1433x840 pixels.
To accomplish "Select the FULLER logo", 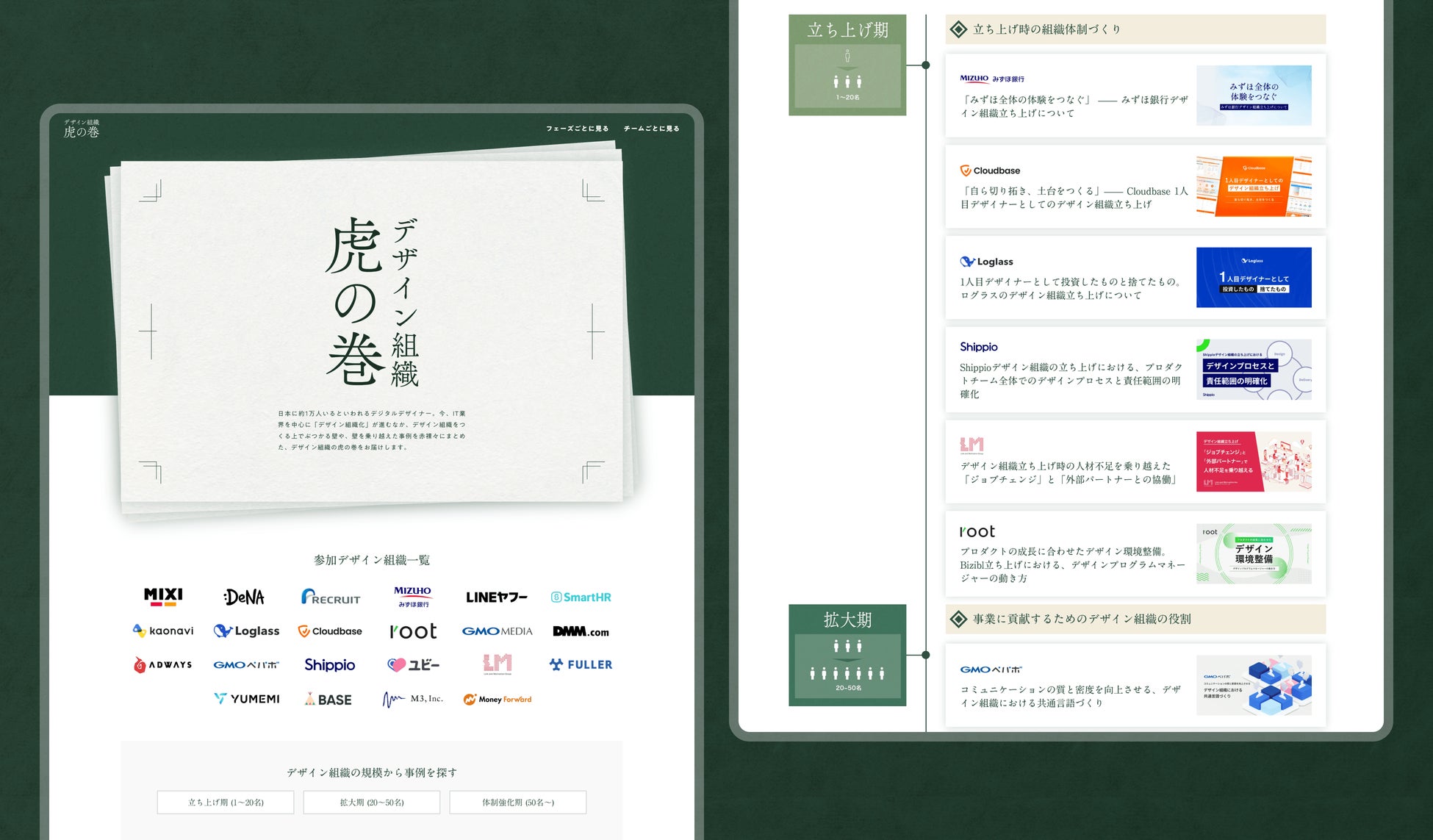I will point(581,664).
